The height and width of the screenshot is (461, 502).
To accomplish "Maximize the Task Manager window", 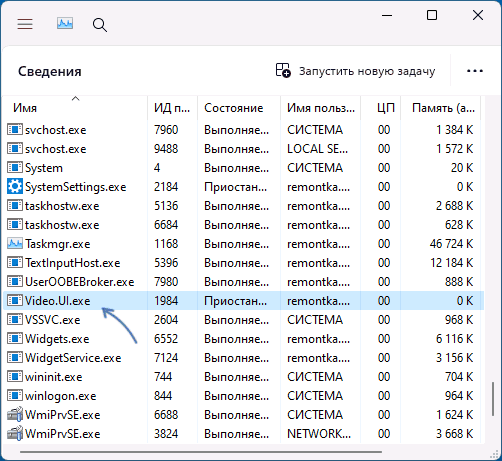I will coord(432,15).
